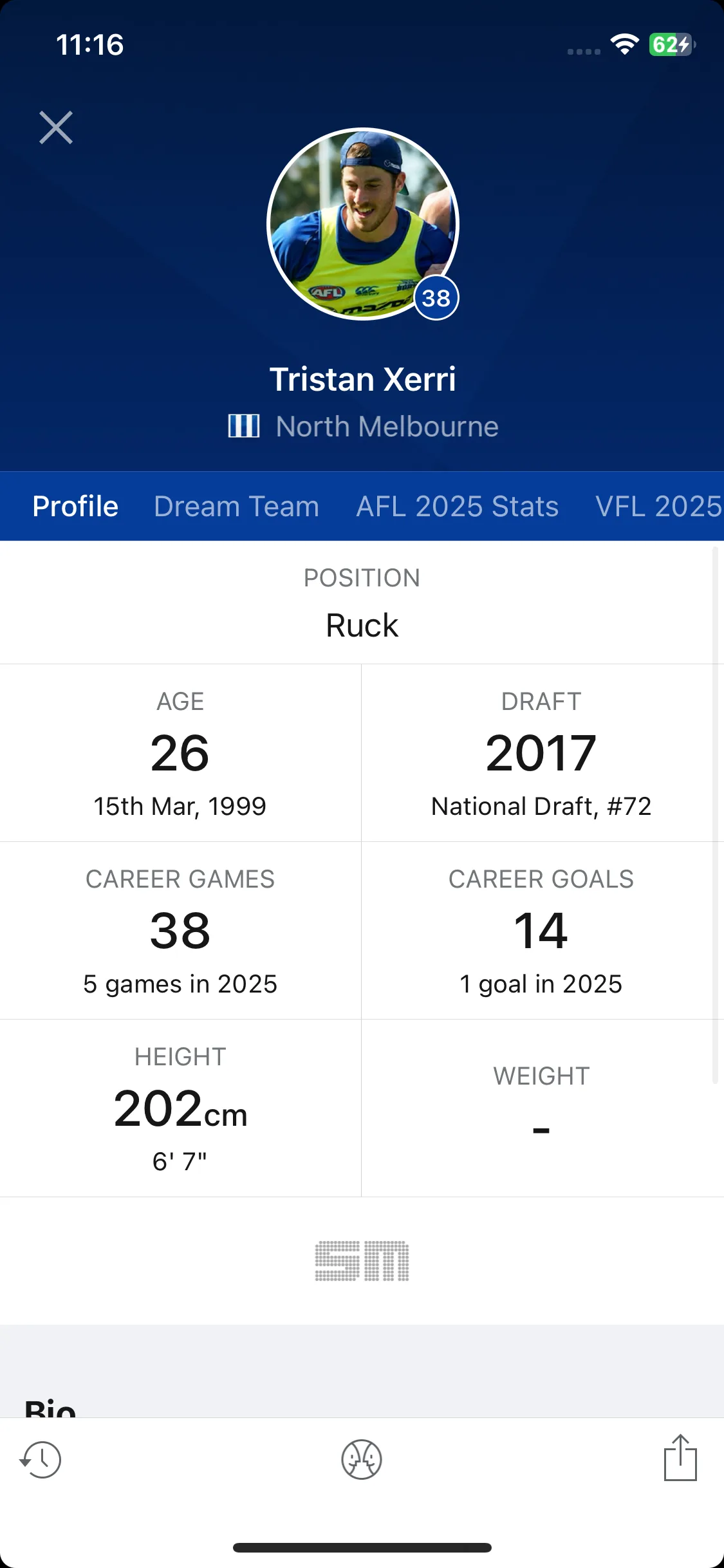Tap the Wi-Fi status icon
The height and width of the screenshot is (1568, 724).
tap(624, 44)
